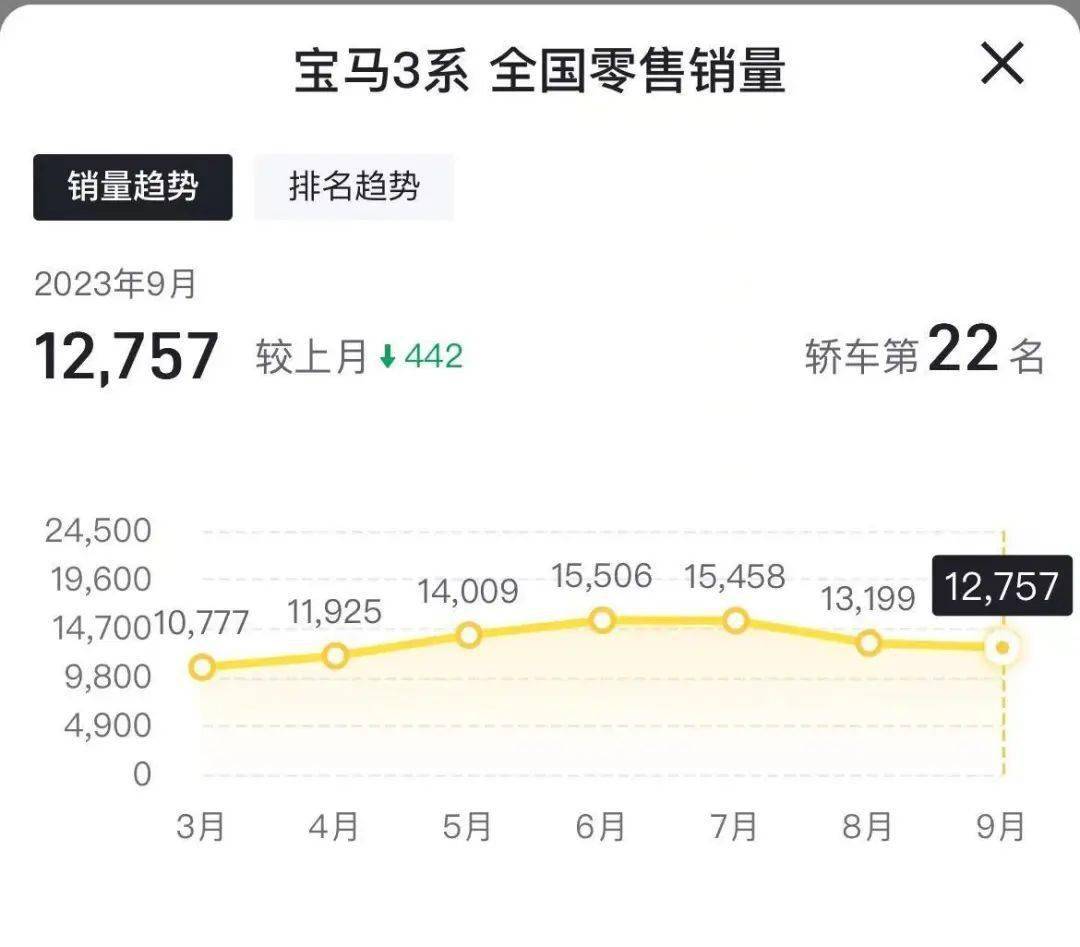Select the 7月 data point on chart
The image size is (1080, 947).
[736, 621]
